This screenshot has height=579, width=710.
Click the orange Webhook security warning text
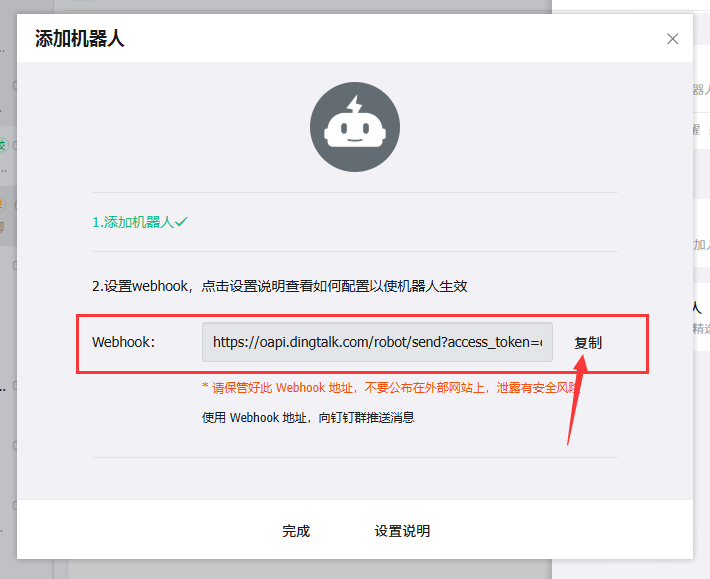[x=391, y=388]
